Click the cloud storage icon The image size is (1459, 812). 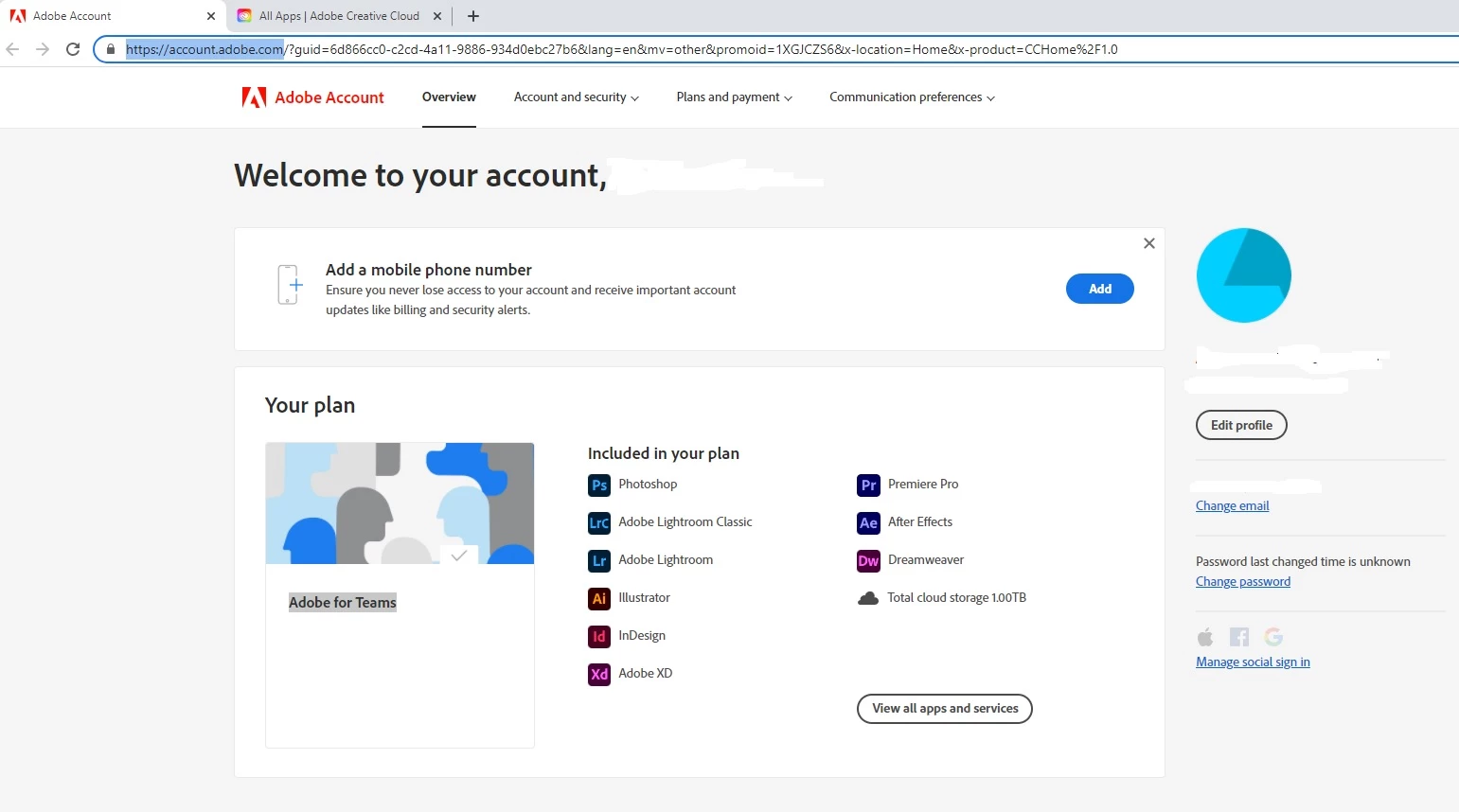868,598
